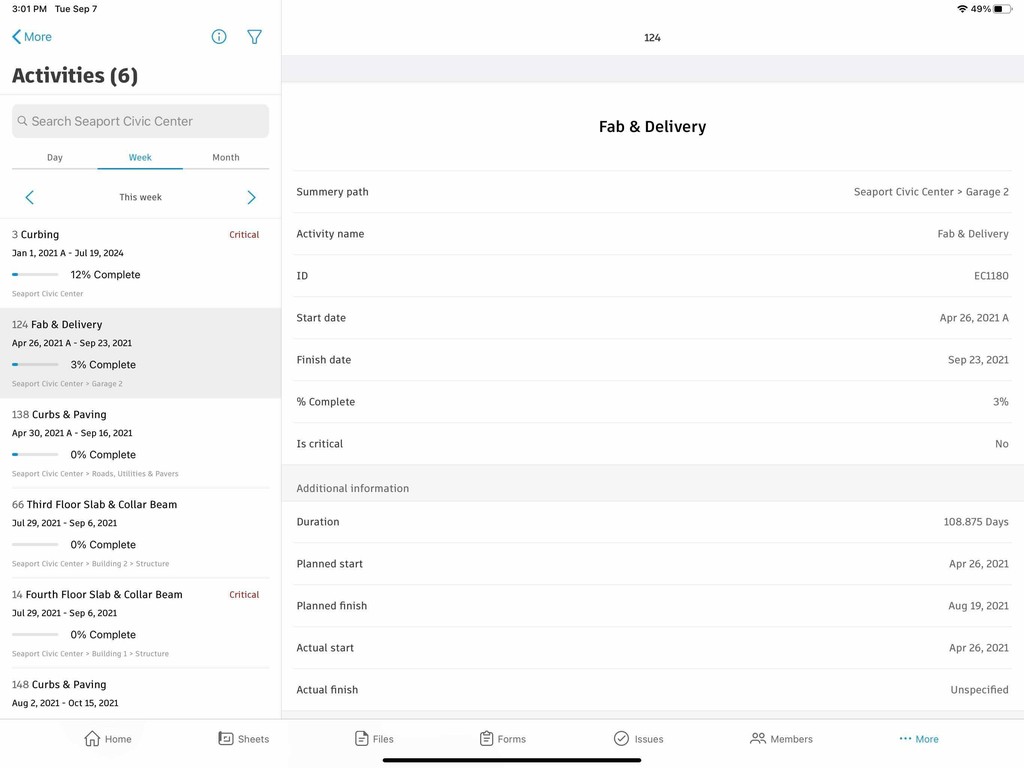View activity info via the info icon

pos(218,36)
